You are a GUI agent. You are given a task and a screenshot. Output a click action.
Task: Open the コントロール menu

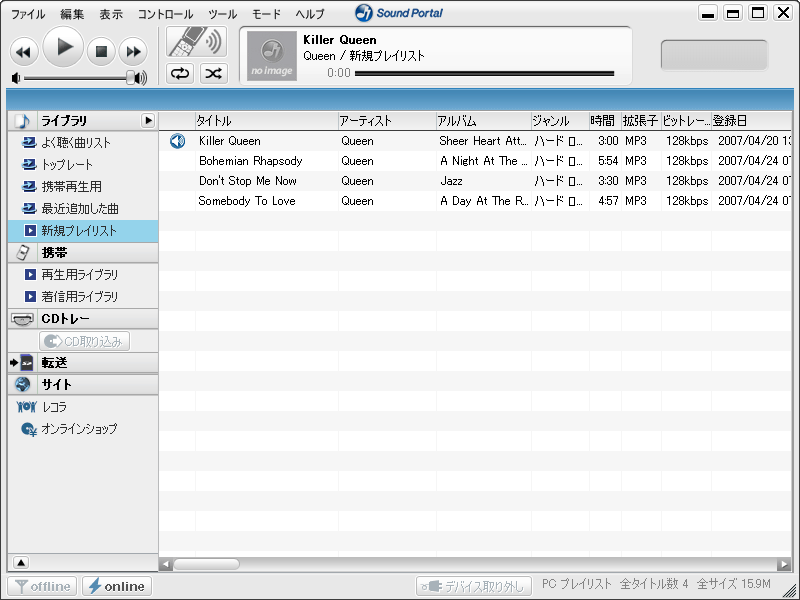click(165, 14)
